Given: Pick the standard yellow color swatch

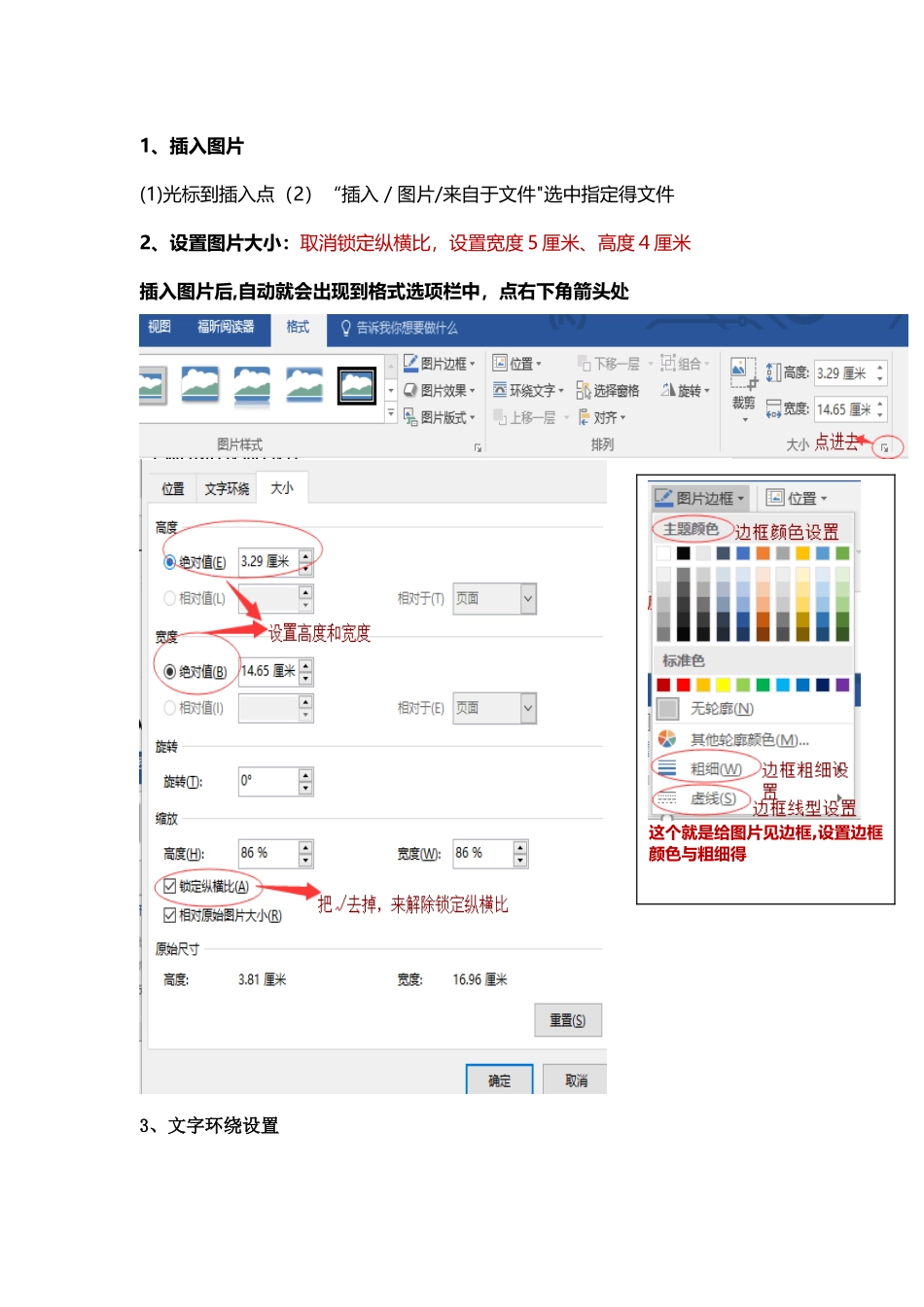Looking at the screenshot, I should click(x=723, y=686).
